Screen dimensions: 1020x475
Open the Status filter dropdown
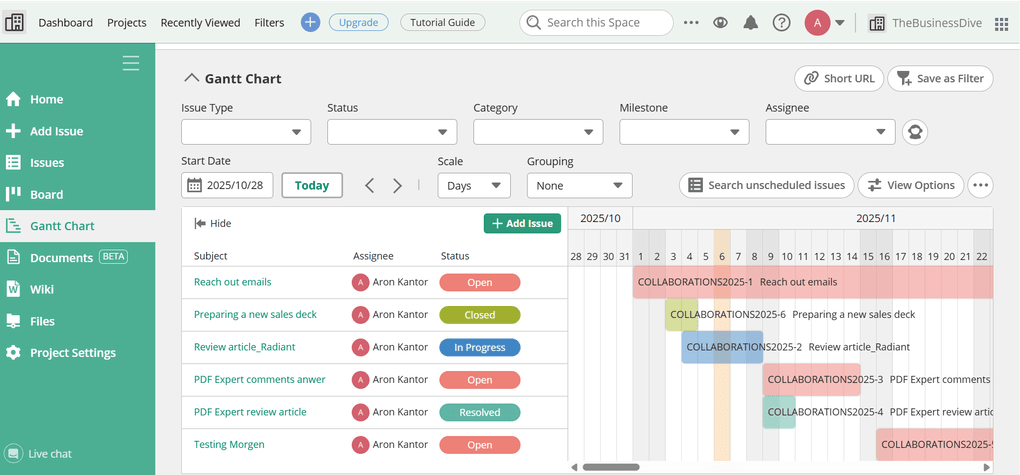392,132
